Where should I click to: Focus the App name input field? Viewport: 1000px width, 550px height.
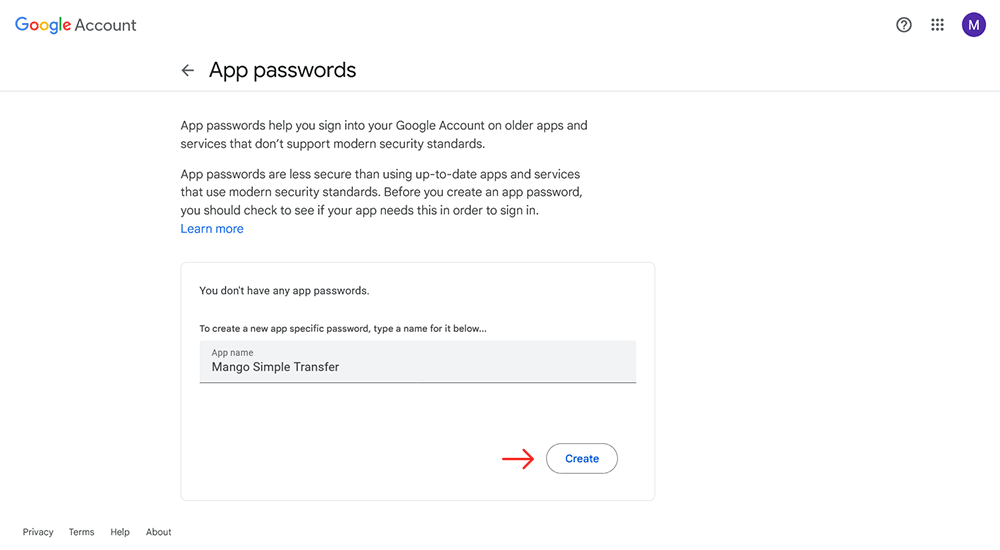pos(418,362)
